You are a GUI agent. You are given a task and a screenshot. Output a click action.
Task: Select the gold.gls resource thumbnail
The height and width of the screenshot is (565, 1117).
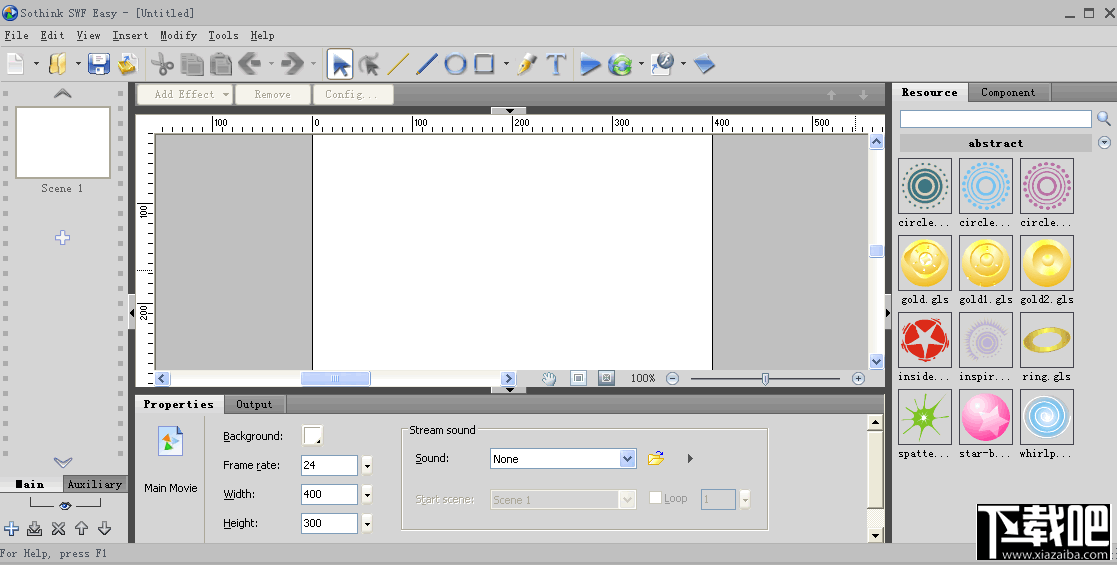pos(925,263)
